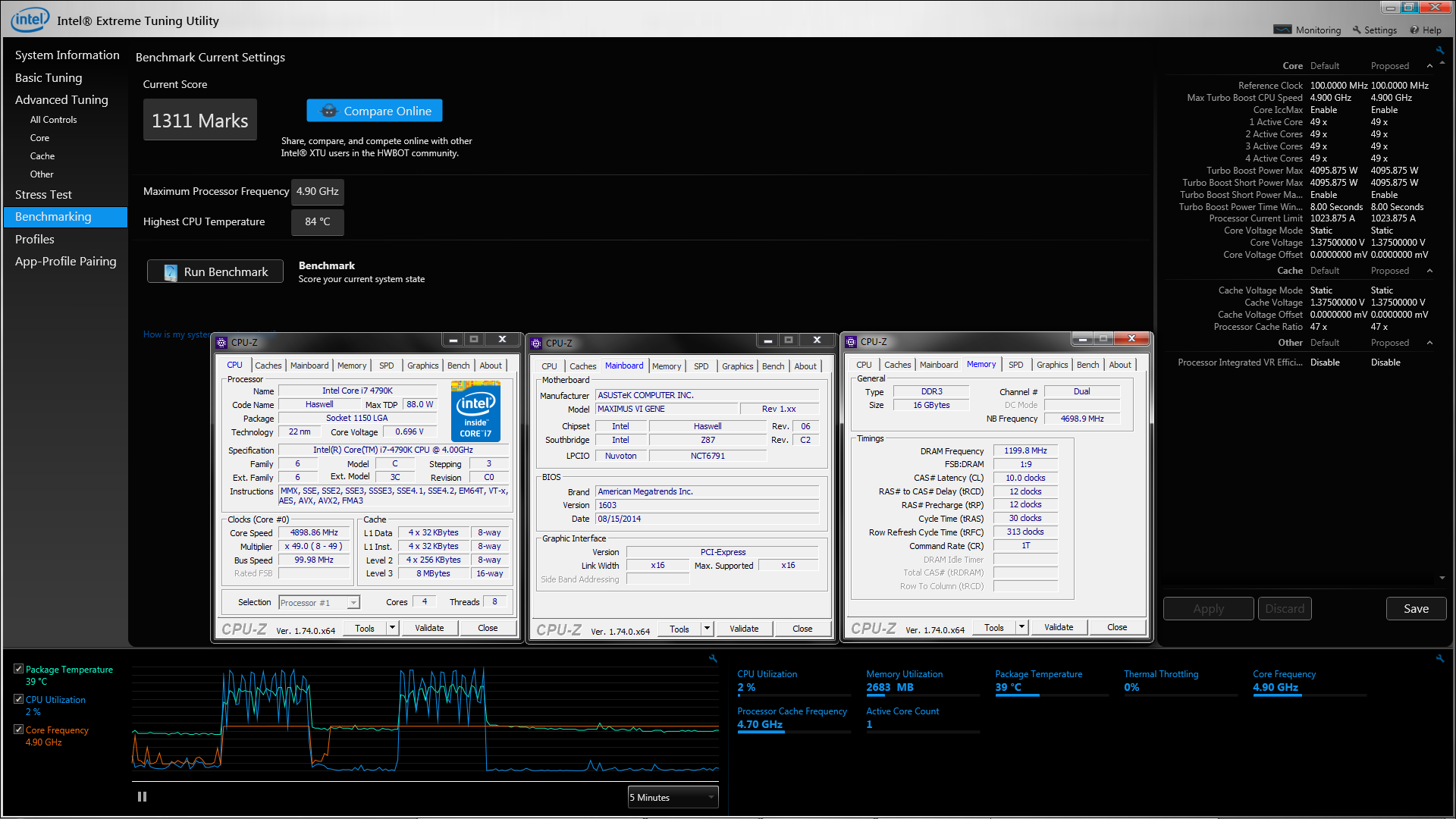Open Tools dropdown arrow in Memory CPU-Z
The width and height of the screenshot is (1456, 819).
point(1021,627)
